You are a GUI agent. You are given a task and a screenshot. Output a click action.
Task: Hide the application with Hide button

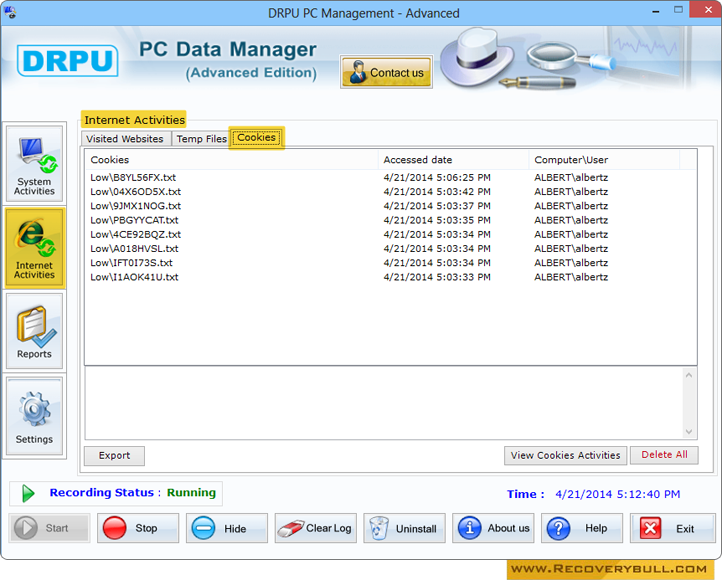[x=227, y=528]
